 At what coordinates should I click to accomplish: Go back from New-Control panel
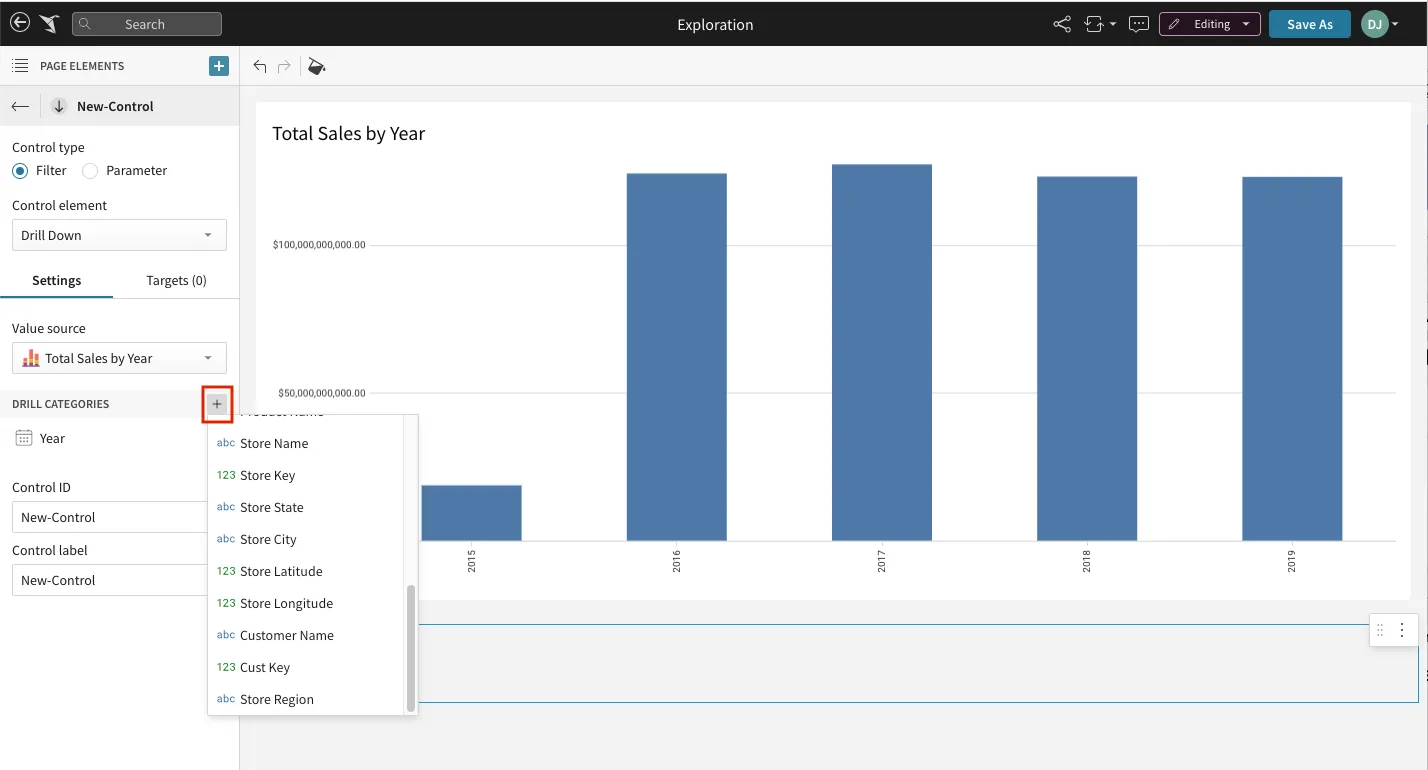pyautogui.click(x=20, y=106)
